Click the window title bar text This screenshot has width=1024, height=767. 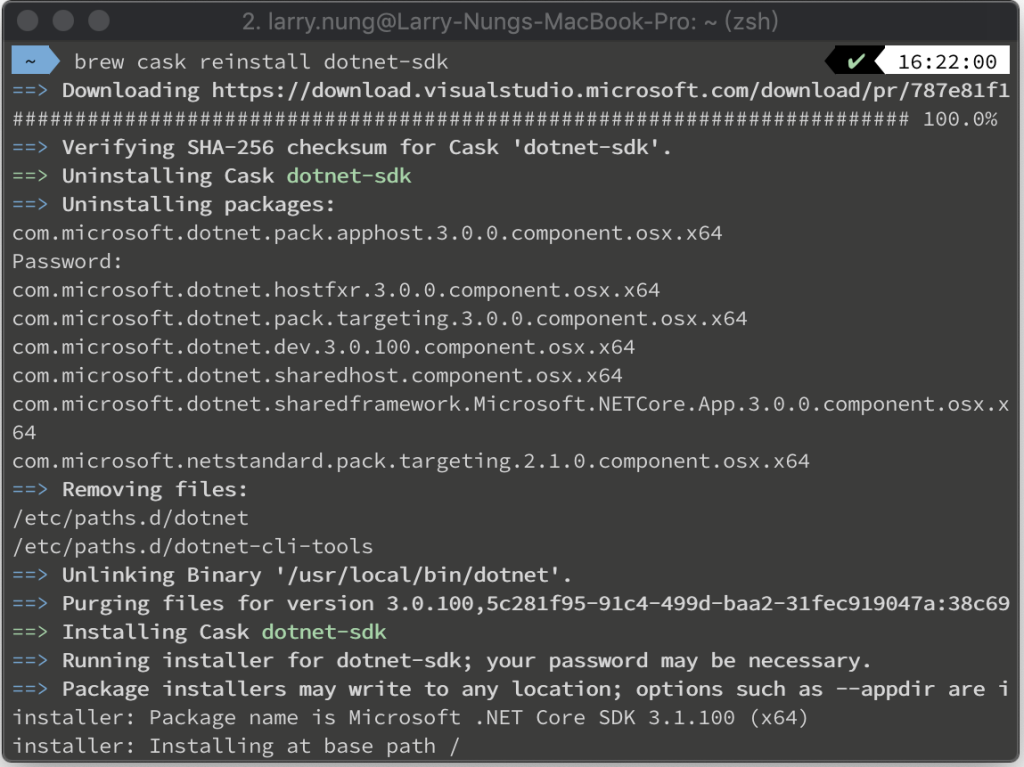[x=510, y=22]
